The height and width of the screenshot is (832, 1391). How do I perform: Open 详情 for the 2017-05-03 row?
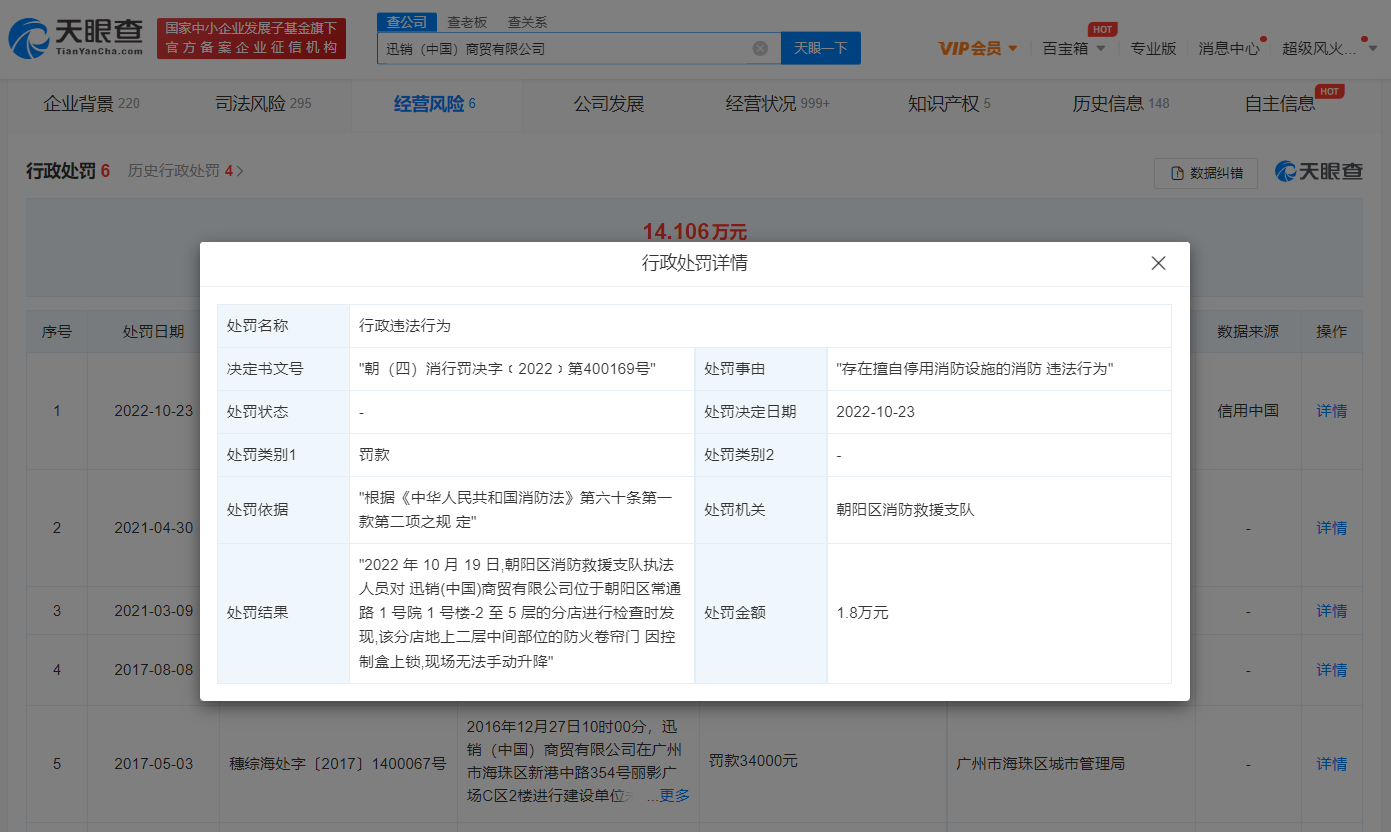(1331, 764)
